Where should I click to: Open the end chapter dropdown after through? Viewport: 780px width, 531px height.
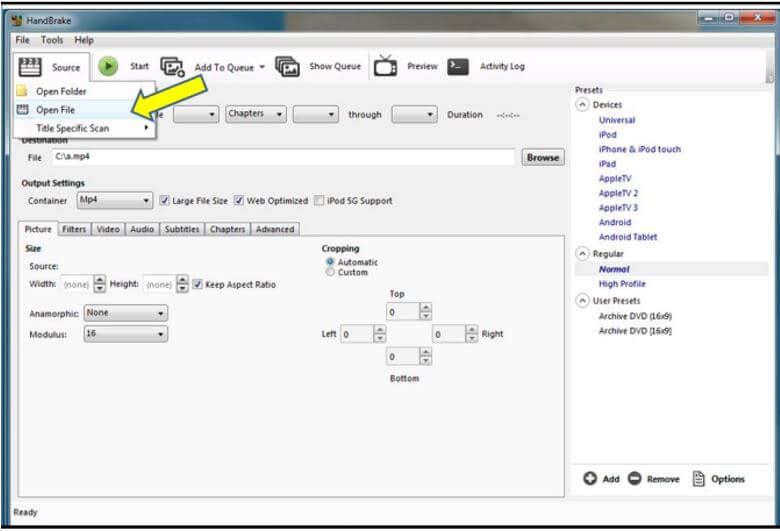[x=414, y=114]
